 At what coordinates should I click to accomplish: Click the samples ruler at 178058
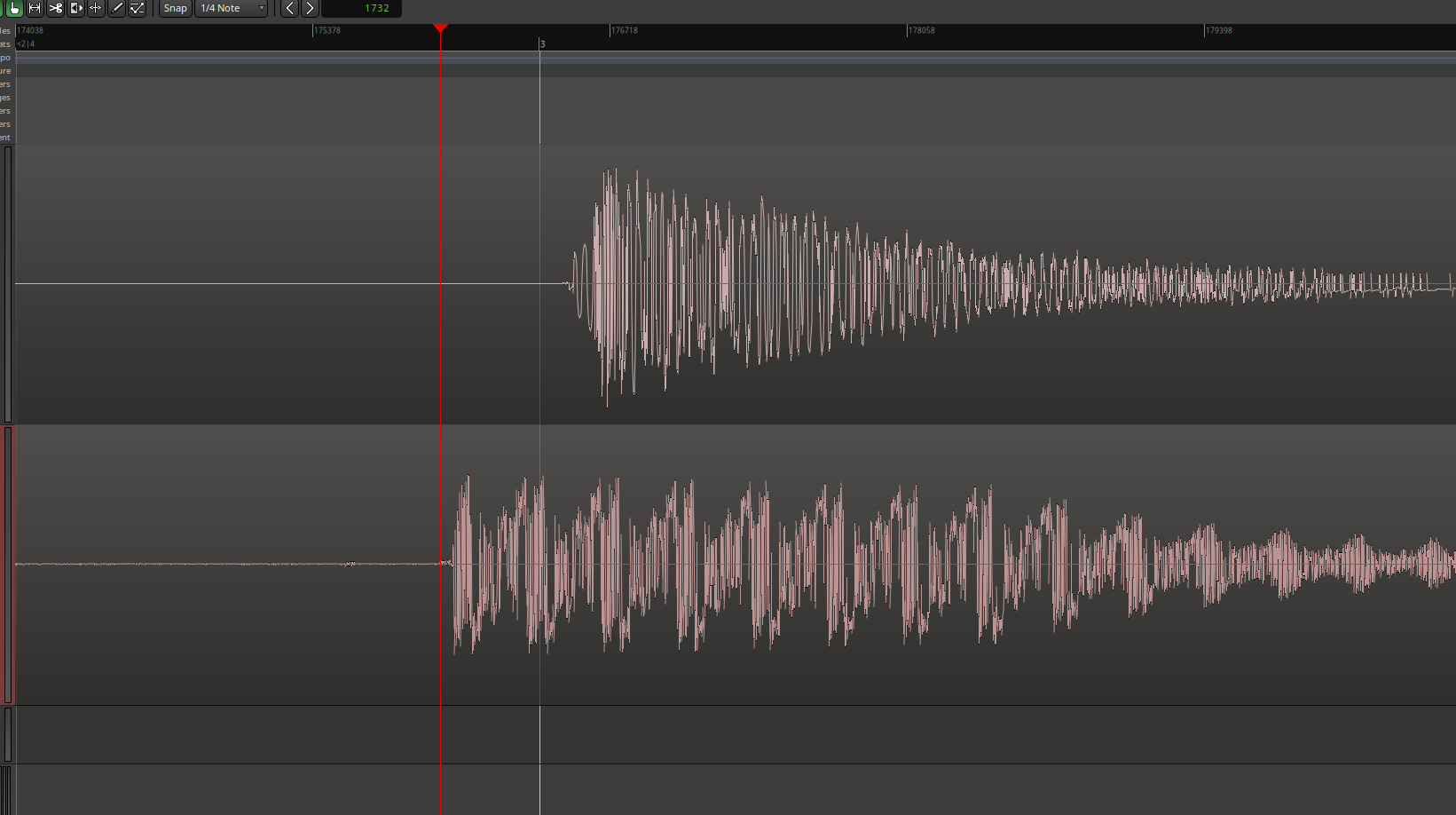click(x=921, y=30)
